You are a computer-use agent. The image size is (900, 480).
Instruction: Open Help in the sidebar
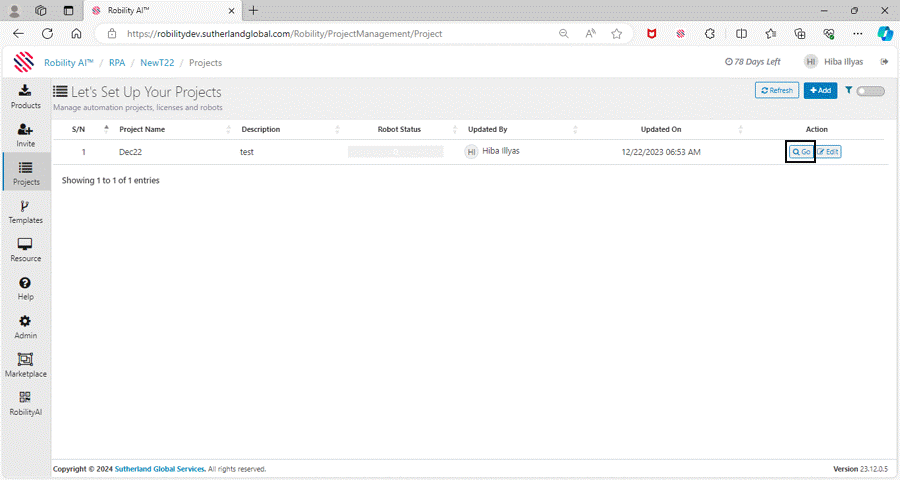point(25,289)
